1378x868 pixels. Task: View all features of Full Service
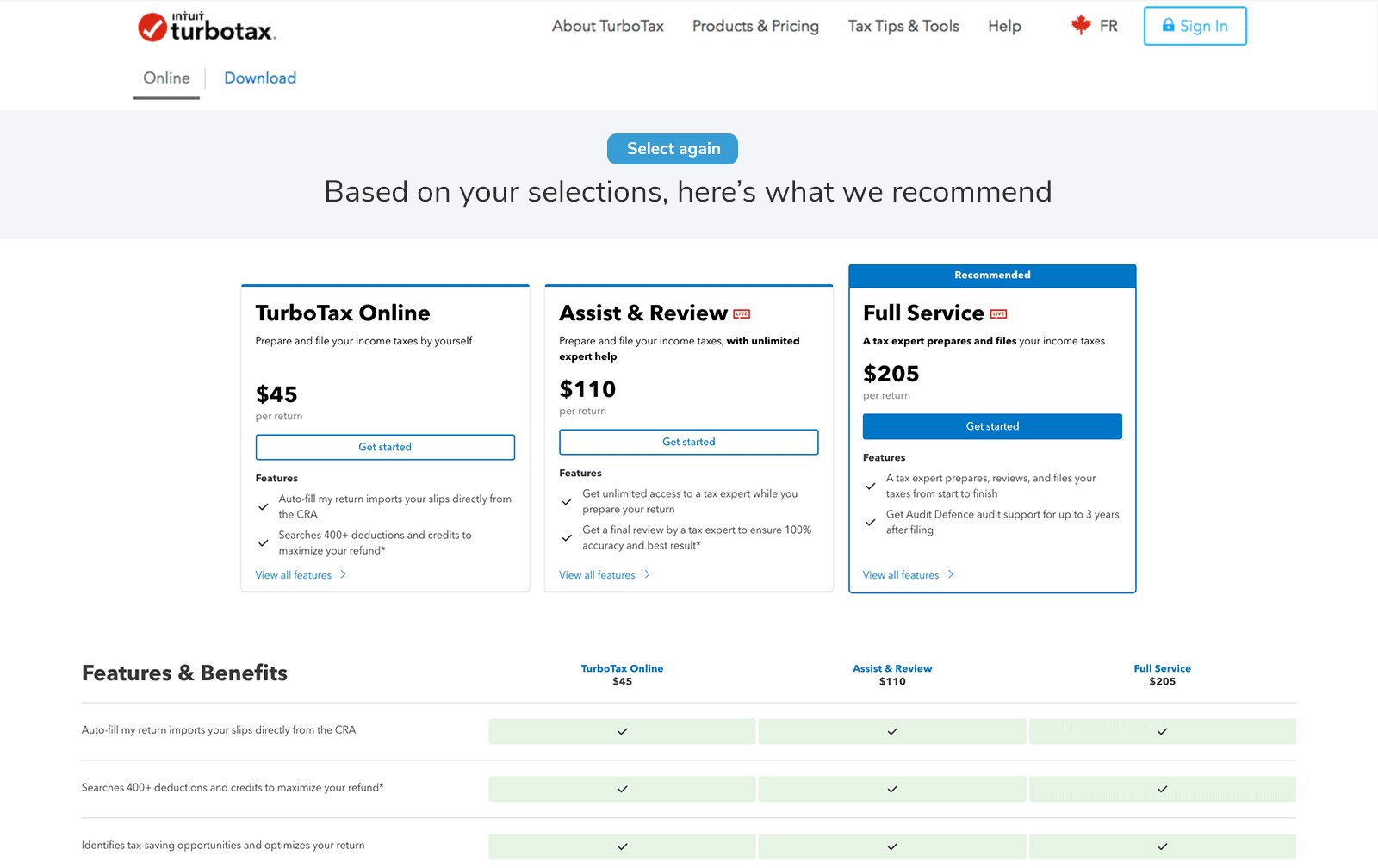[901, 575]
